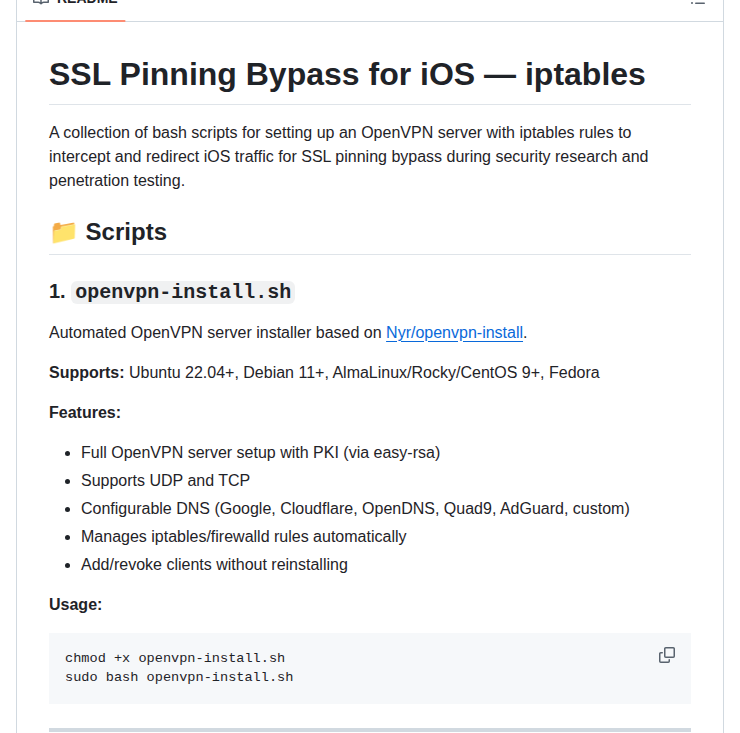Click the 'Supports:' bold label
The image size is (740, 733).
[86, 373]
